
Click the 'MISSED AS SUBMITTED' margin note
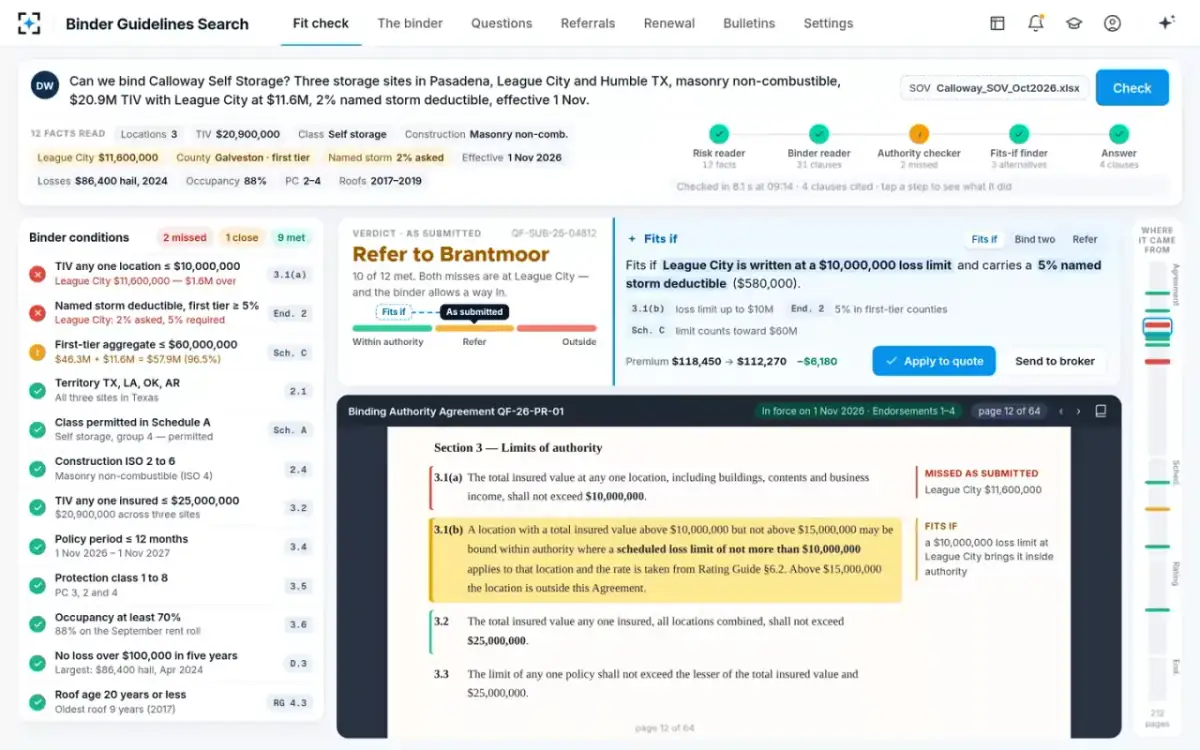click(981, 482)
